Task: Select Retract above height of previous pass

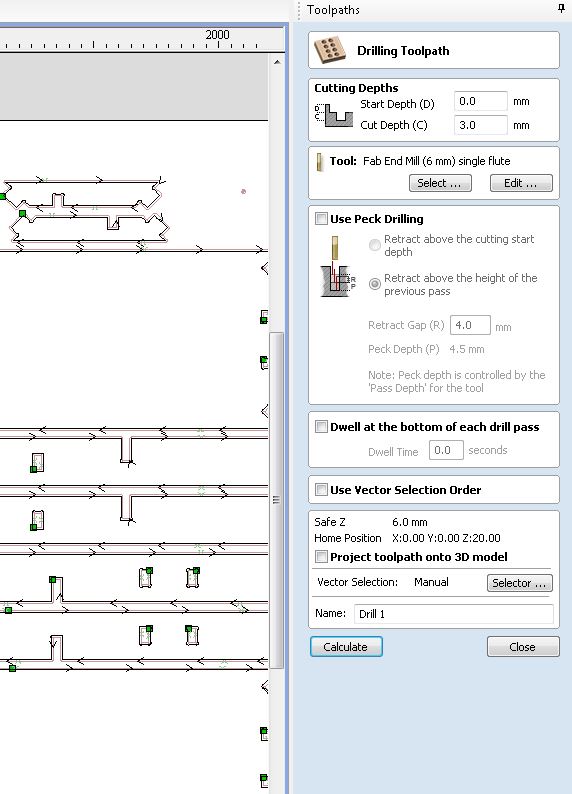Action: (375, 284)
